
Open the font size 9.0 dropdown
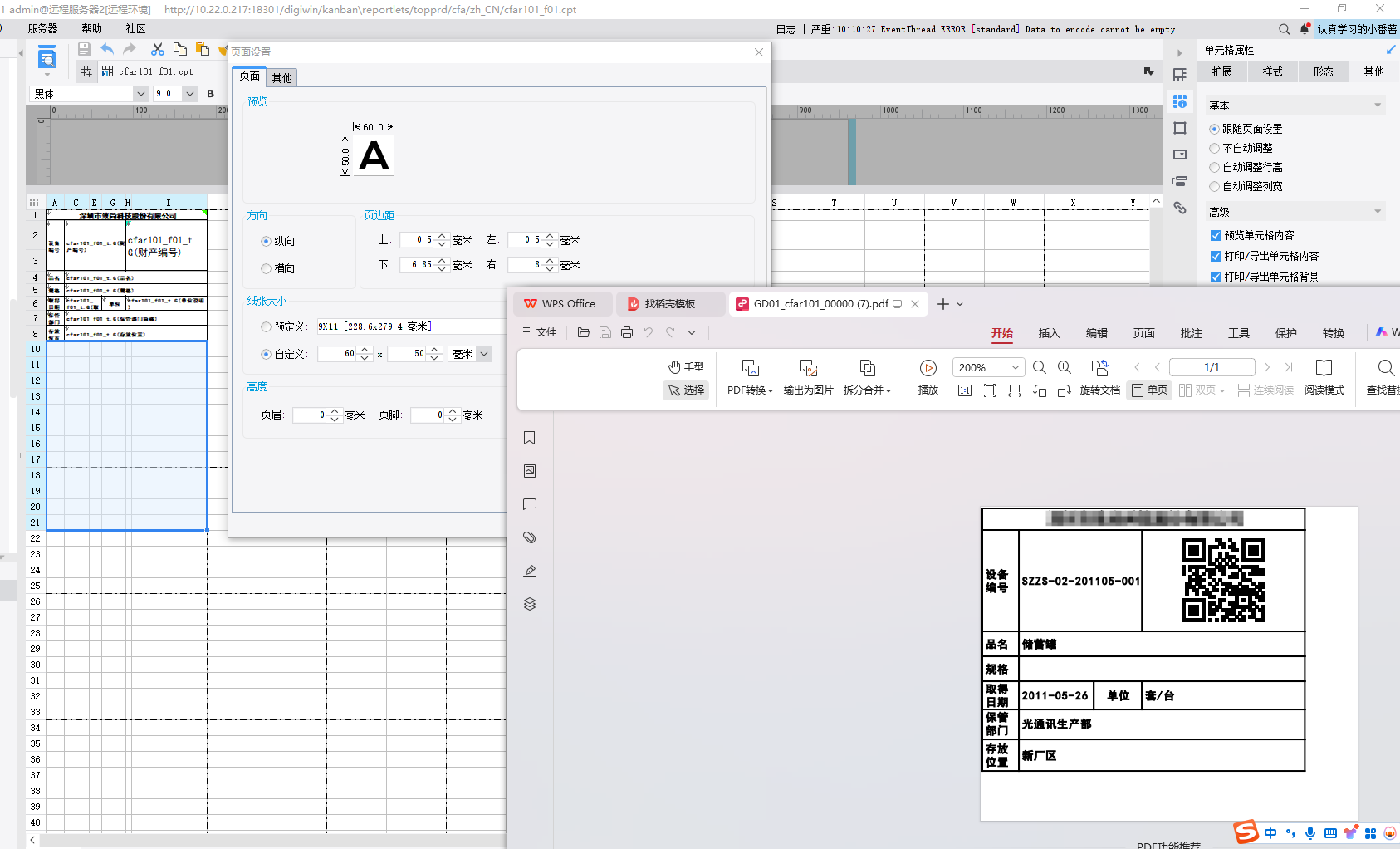click(x=190, y=94)
